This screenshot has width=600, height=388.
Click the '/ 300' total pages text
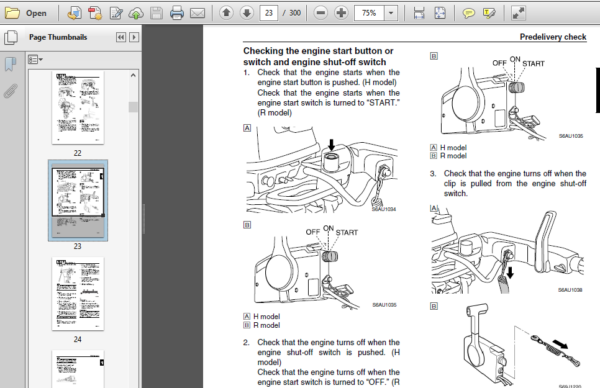point(292,13)
